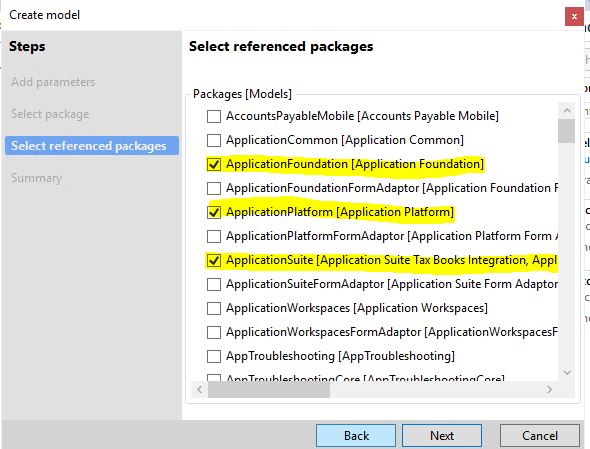
Task: Check the AccountsPayableMobile package checkbox
Action: (214, 116)
